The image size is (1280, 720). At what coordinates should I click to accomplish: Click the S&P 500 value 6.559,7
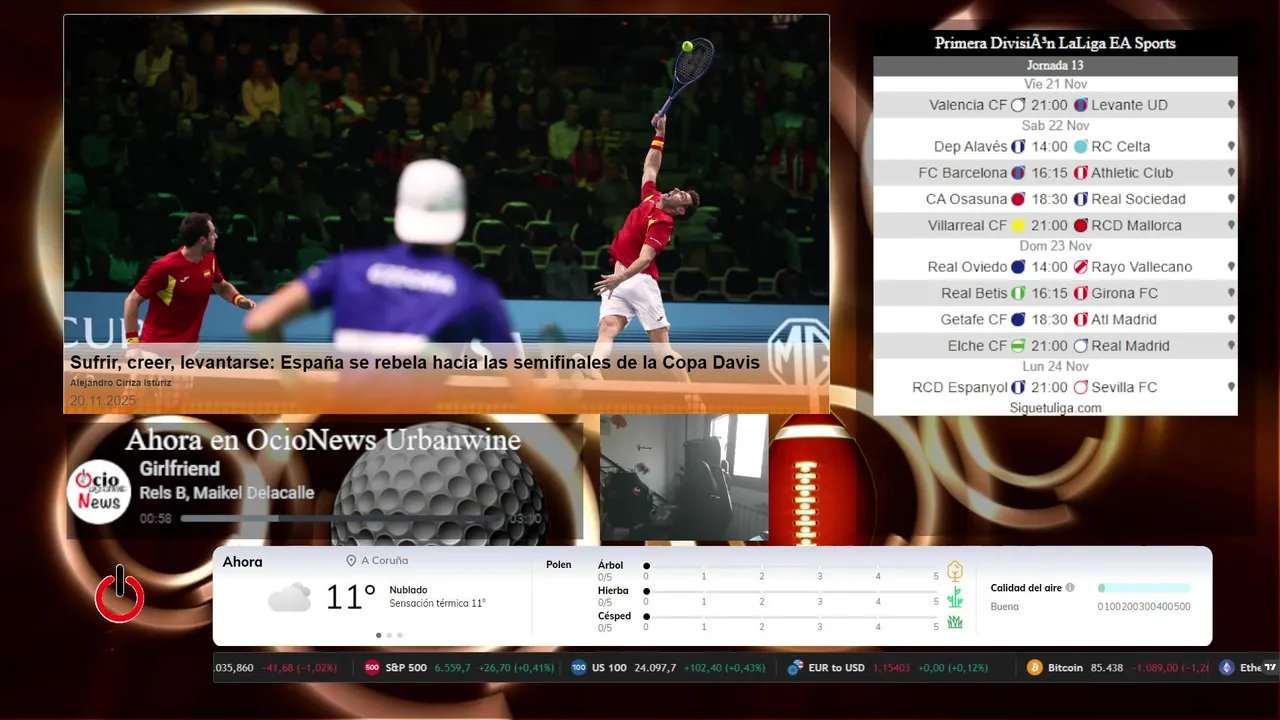tap(452, 668)
